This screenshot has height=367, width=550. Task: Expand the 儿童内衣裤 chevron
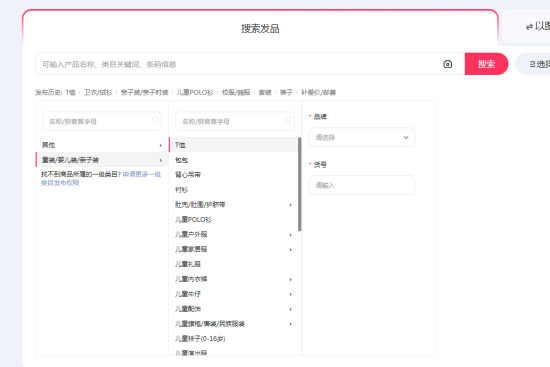(x=290, y=279)
